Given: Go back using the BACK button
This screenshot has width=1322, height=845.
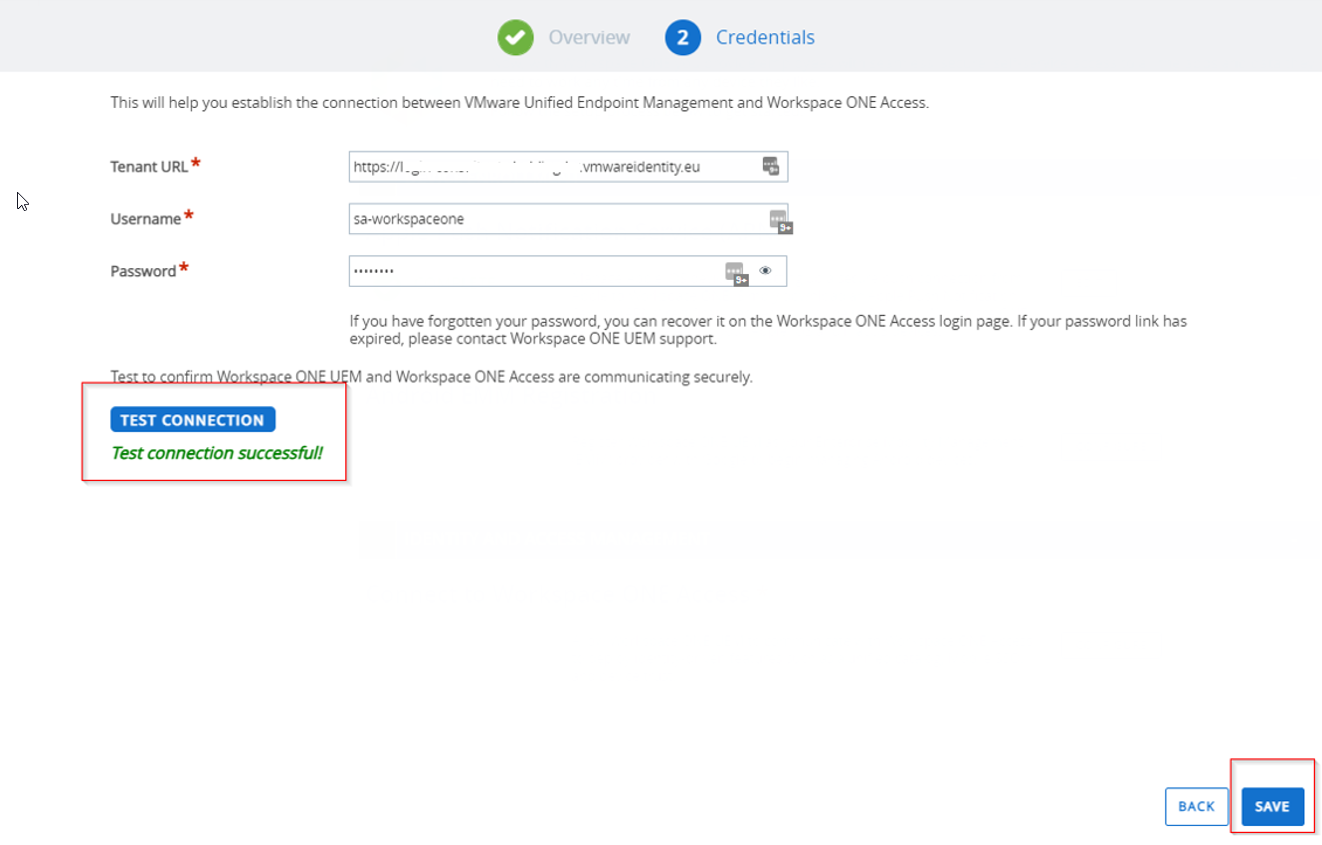Looking at the screenshot, I should click(x=1196, y=806).
